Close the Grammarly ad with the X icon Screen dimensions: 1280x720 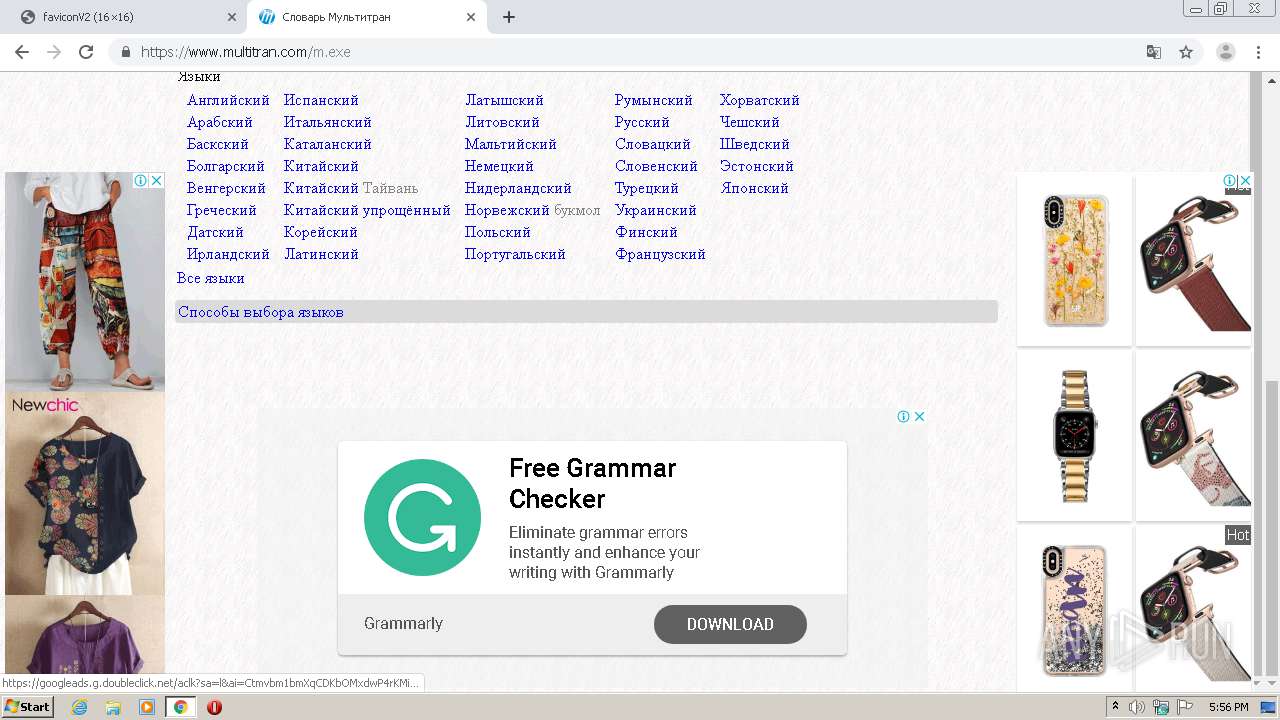920,417
